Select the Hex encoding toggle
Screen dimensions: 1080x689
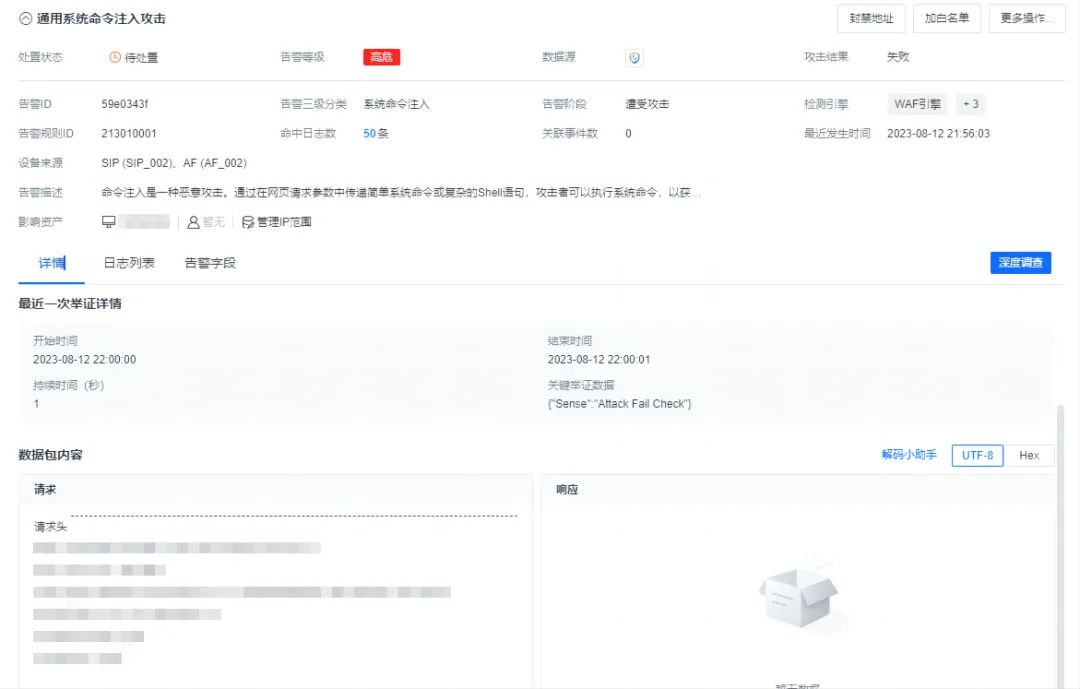point(1029,455)
